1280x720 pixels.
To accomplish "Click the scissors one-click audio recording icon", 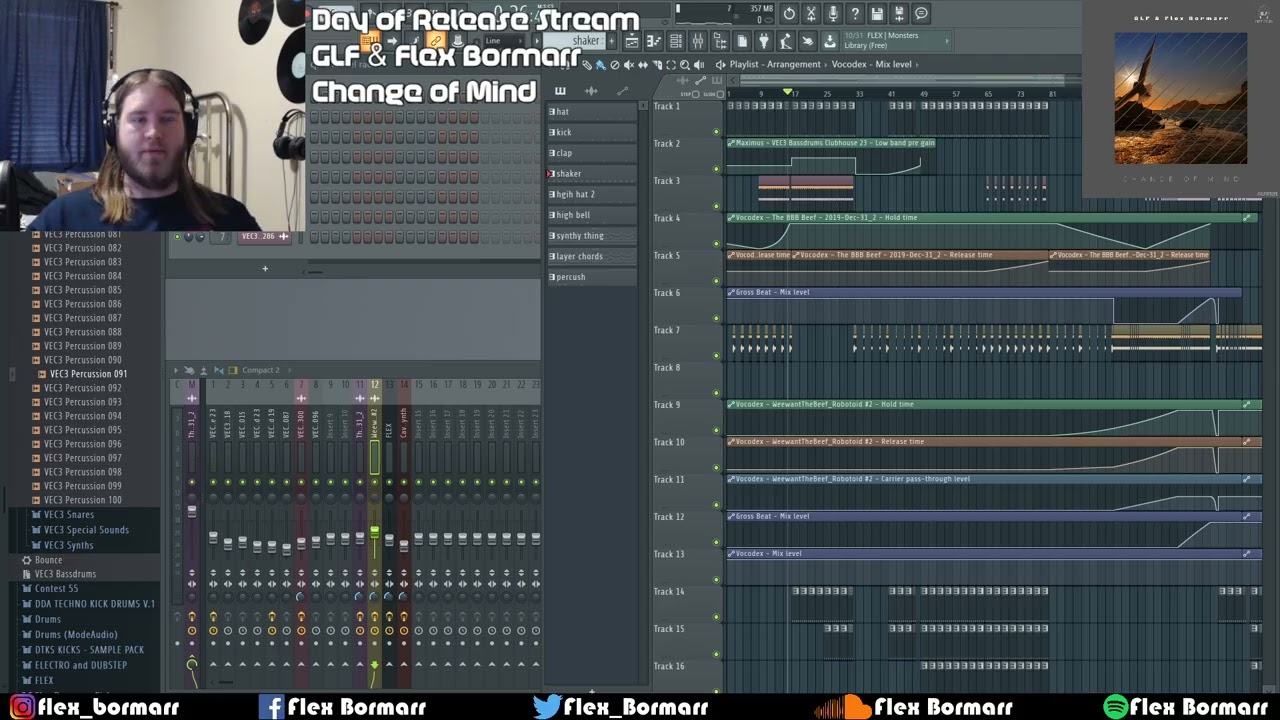I will (811, 14).
